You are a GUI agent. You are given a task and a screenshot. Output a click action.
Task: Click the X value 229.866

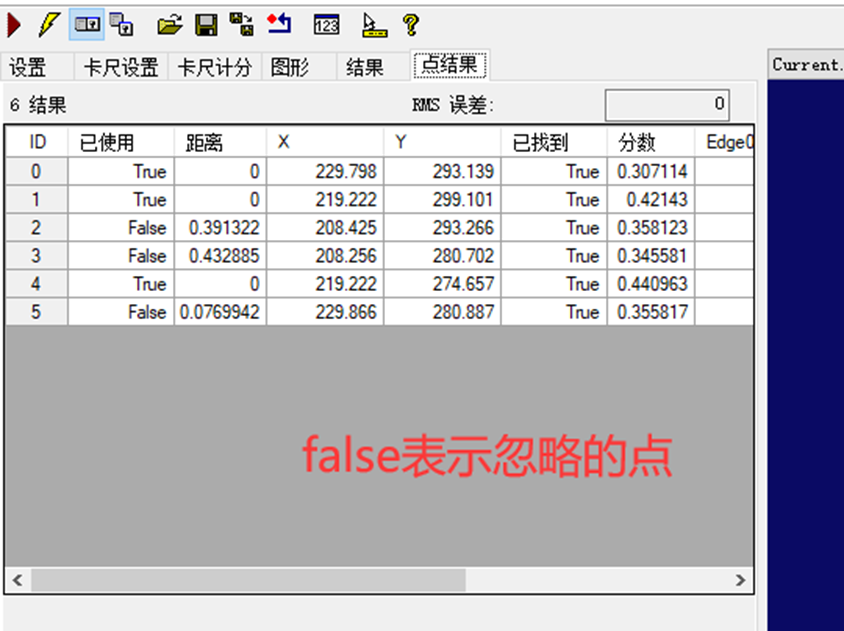coord(325,312)
